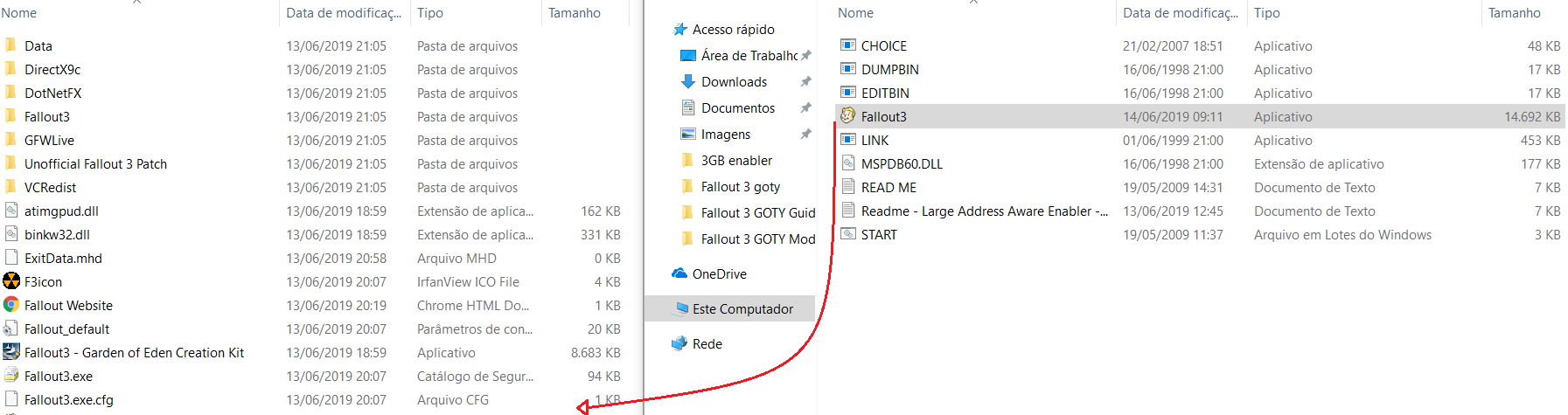Click the Fallout_default settings file icon

(11, 329)
